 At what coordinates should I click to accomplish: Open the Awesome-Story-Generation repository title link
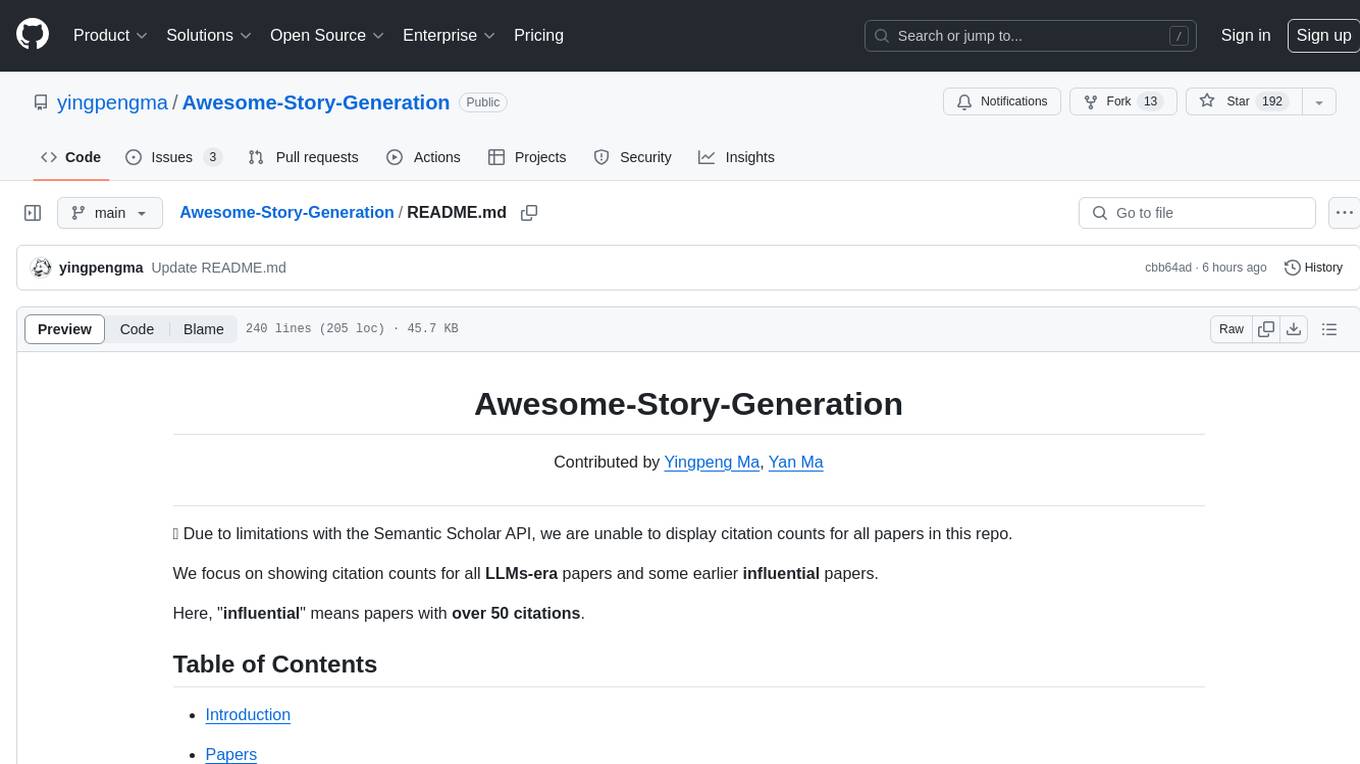pyautogui.click(x=316, y=102)
